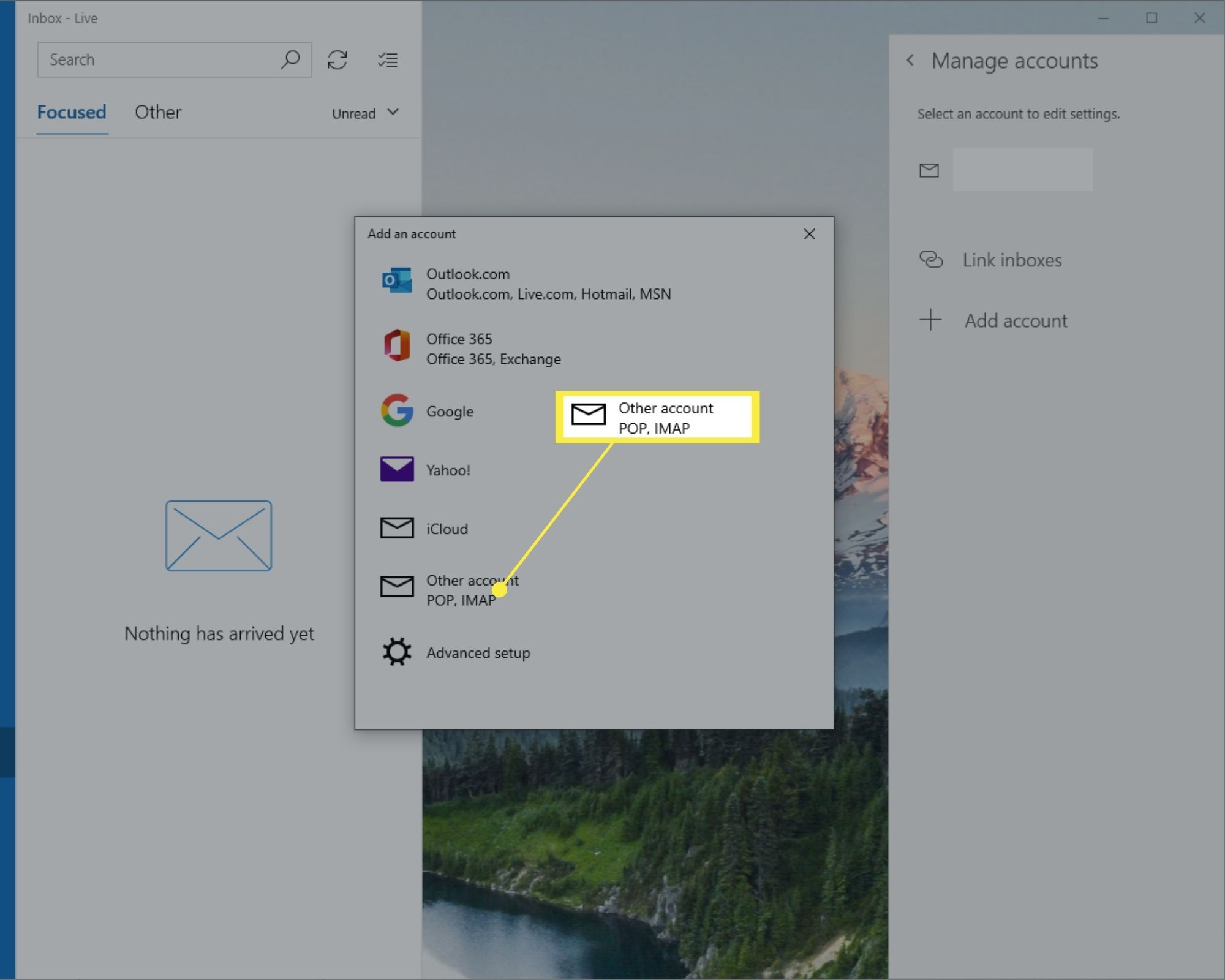Screen dimensions: 1225x980
Task: Click the sync refresh icon in toolbar
Action: tap(337, 59)
